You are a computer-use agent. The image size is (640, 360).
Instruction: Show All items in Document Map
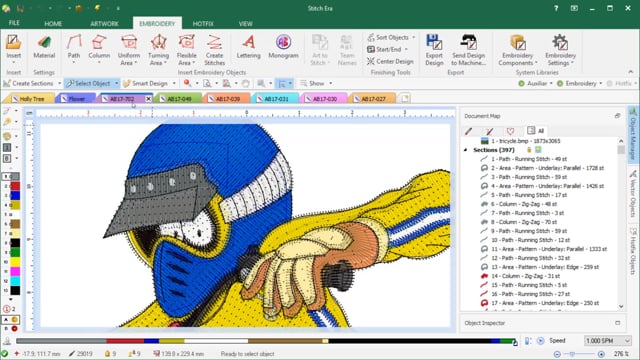pyautogui.click(x=536, y=131)
